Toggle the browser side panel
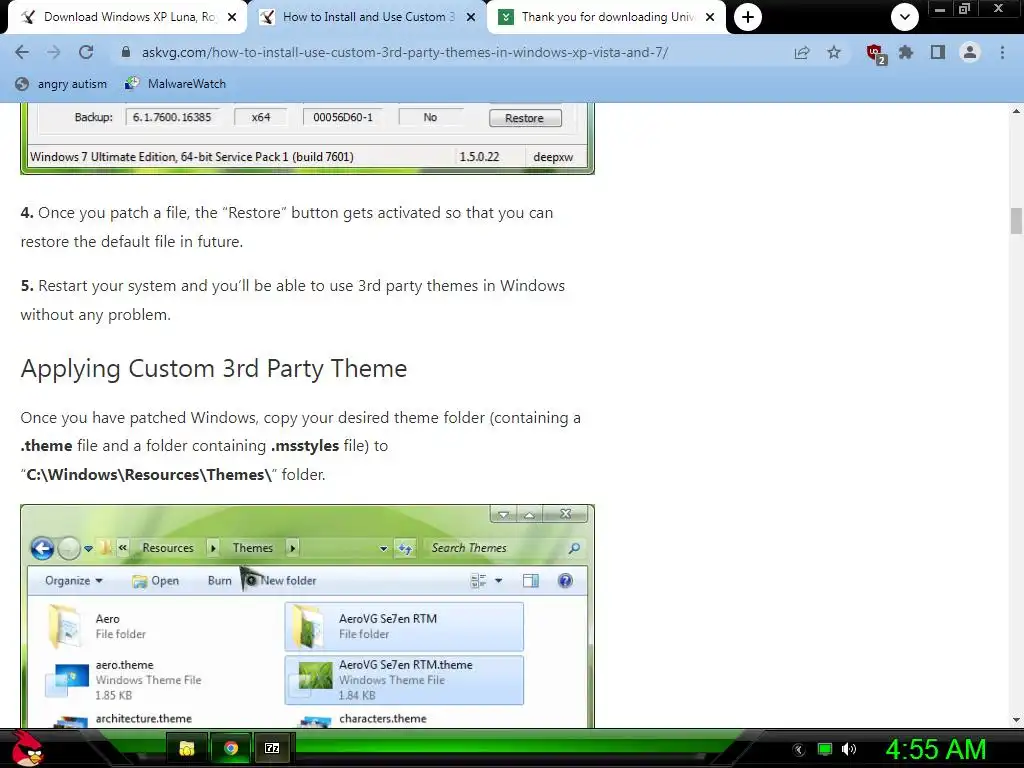1024x768 pixels. [x=938, y=52]
